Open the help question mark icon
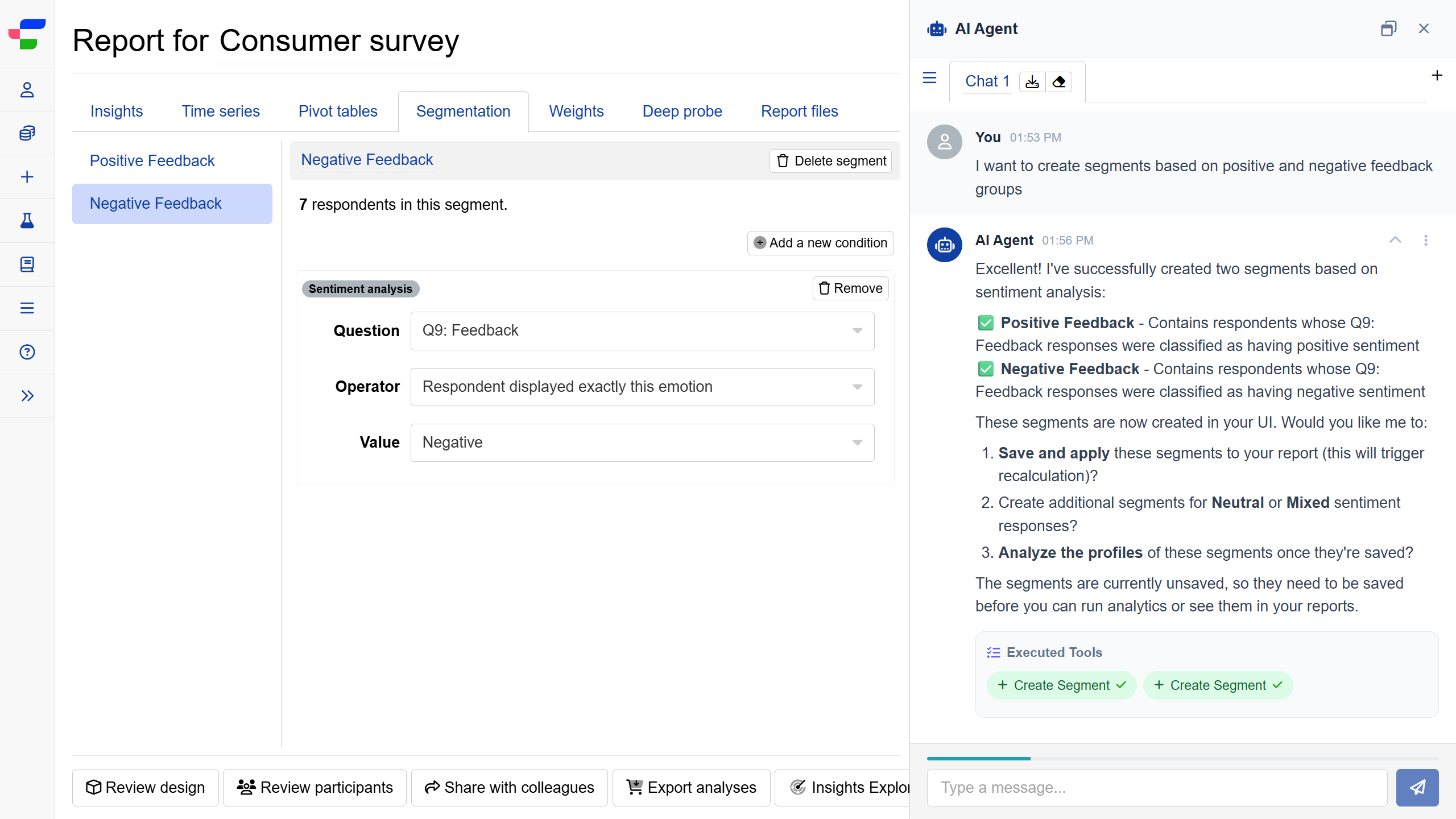Viewport: 1456px width, 819px height. tap(27, 352)
